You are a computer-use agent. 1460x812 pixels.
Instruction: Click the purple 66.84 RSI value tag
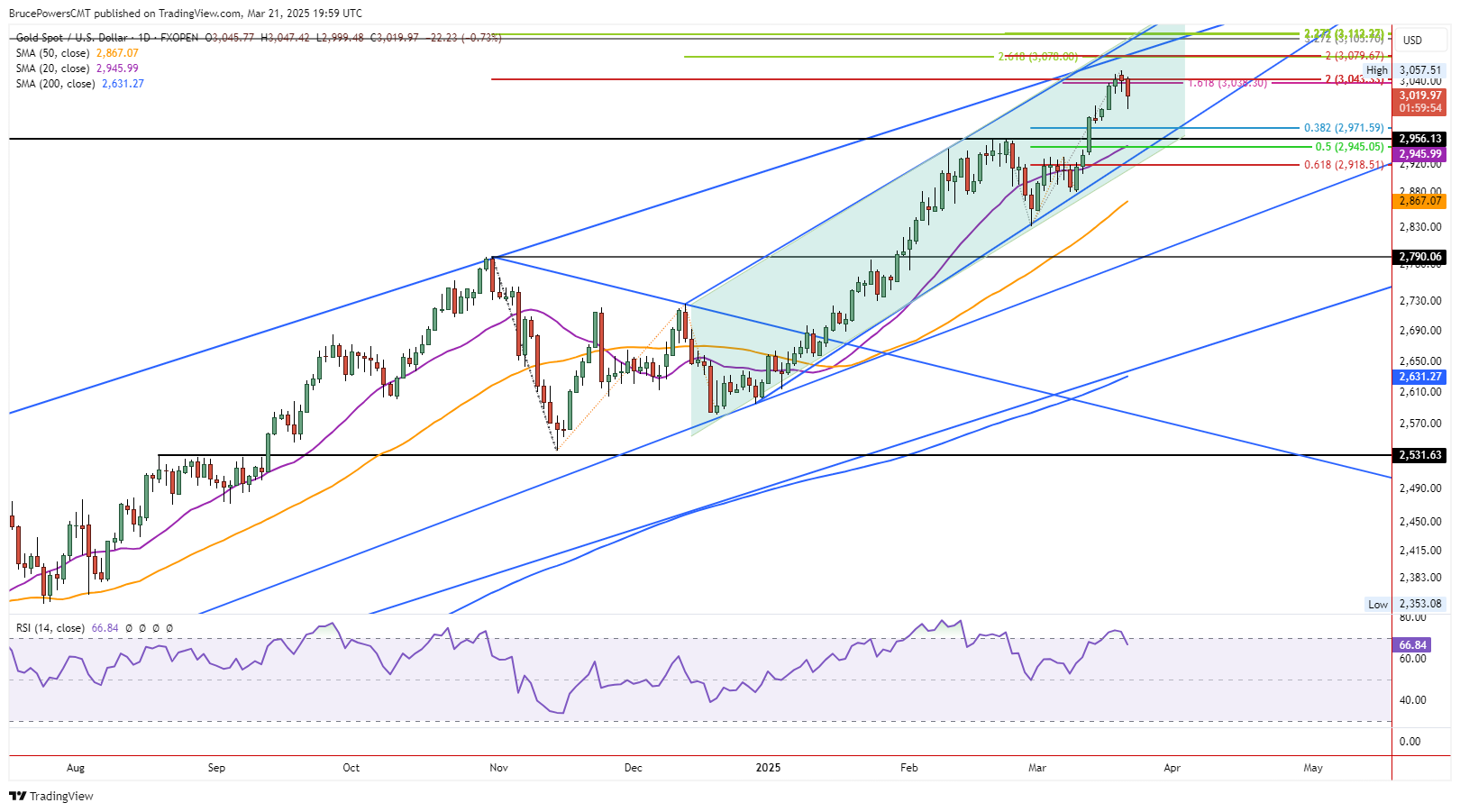click(1412, 645)
